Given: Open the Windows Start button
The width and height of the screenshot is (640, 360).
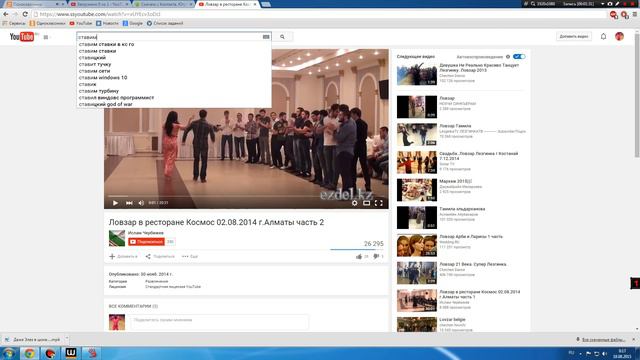Looking at the screenshot, I should (9, 353).
